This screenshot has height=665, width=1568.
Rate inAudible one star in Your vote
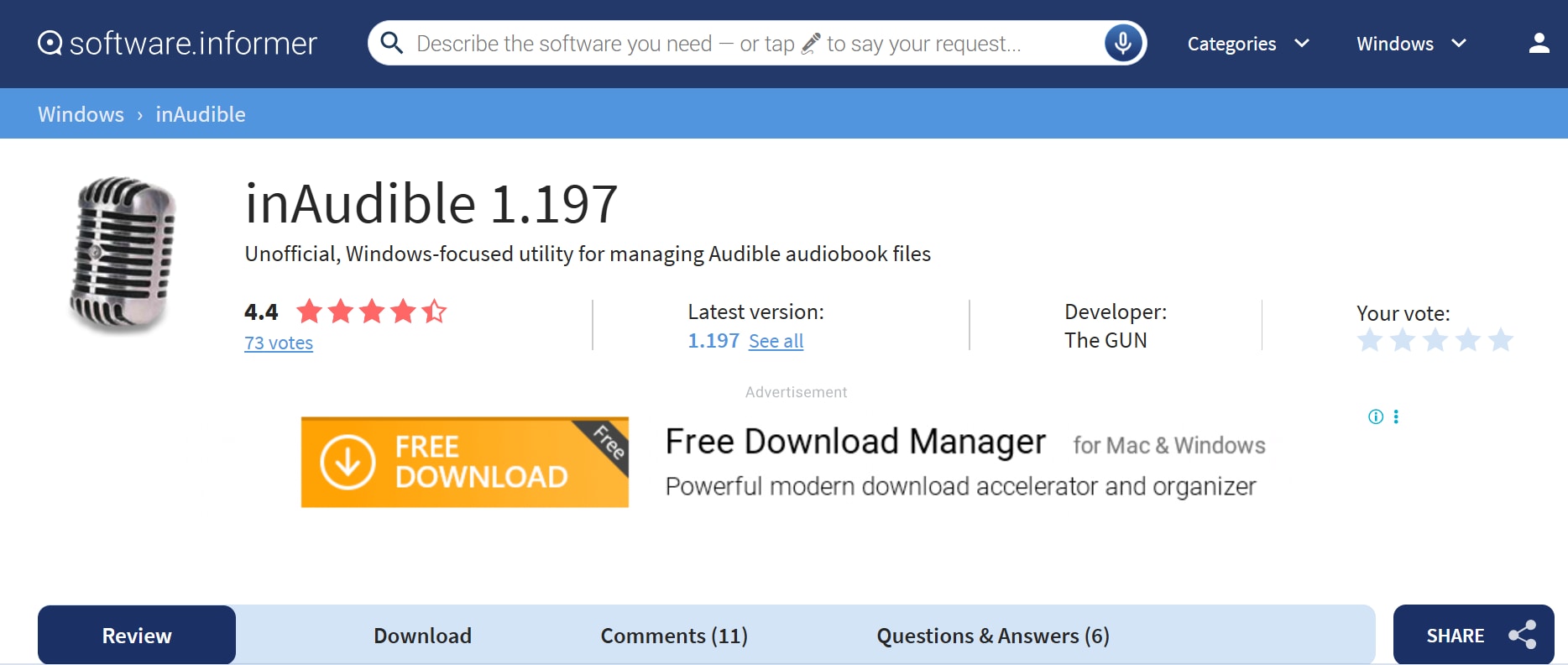[x=1370, y=340]
